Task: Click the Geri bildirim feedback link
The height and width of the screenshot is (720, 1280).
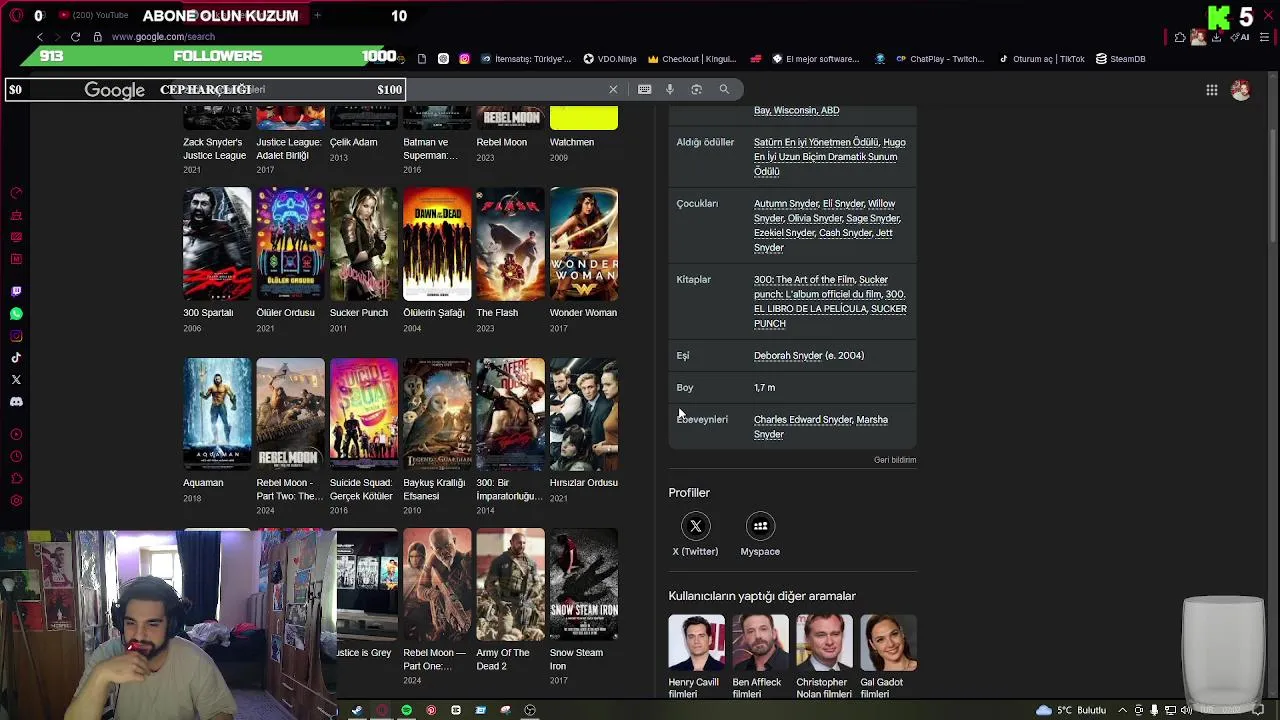Action: coord(895,460)
